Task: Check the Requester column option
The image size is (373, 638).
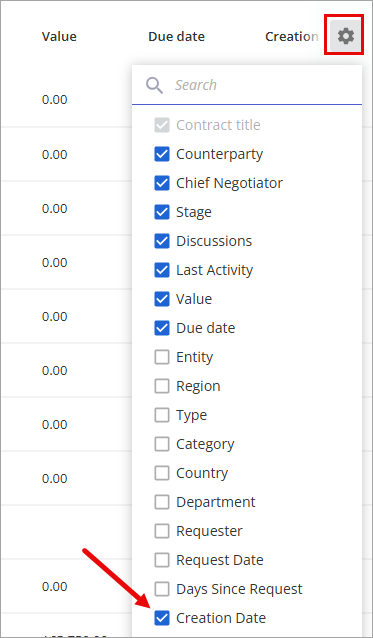Action: point(162,531)
